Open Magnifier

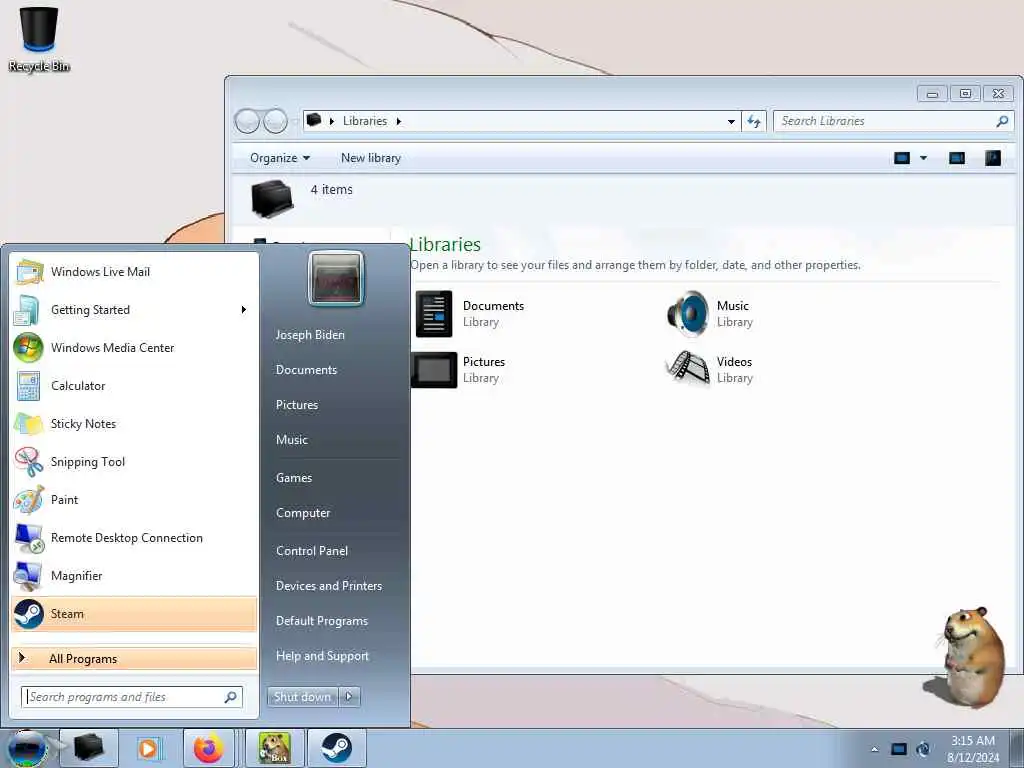[134, 576]
